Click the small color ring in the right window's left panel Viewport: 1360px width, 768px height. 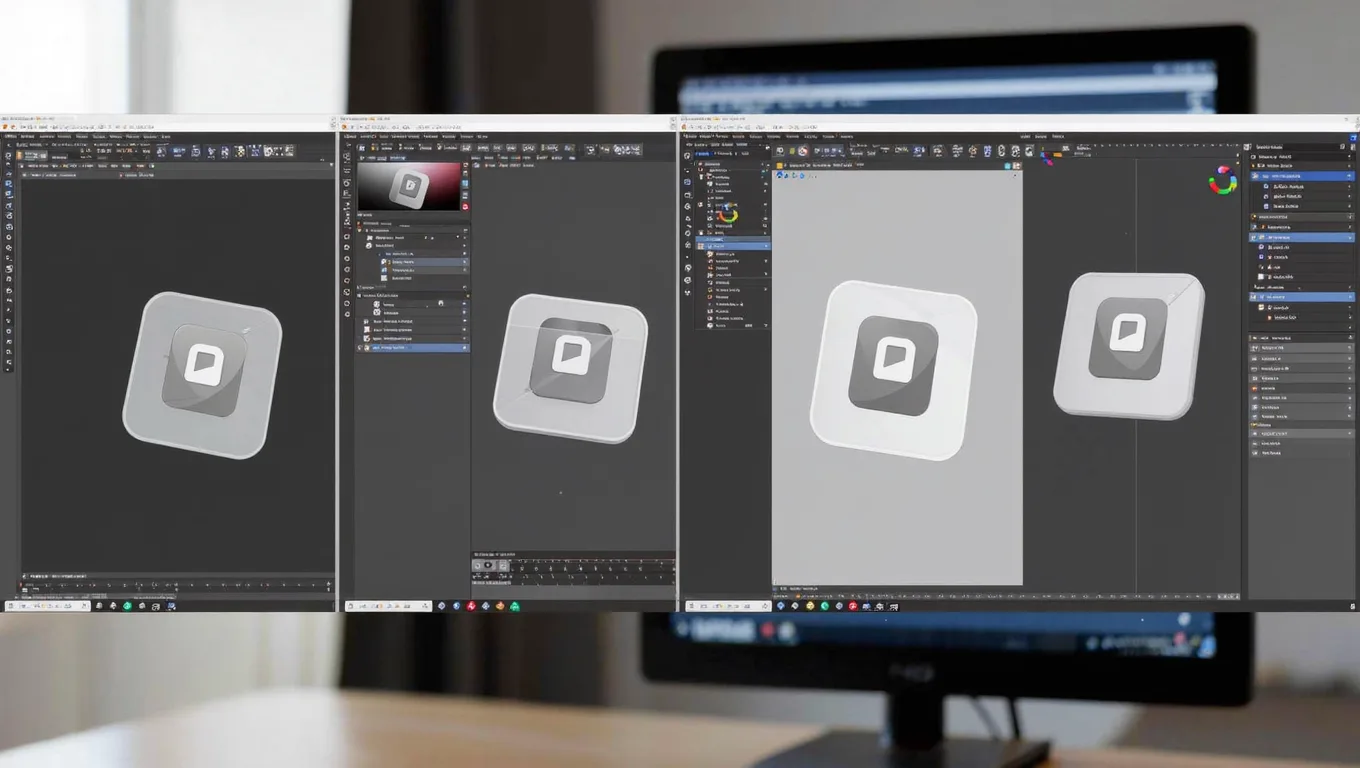point(728,214)
